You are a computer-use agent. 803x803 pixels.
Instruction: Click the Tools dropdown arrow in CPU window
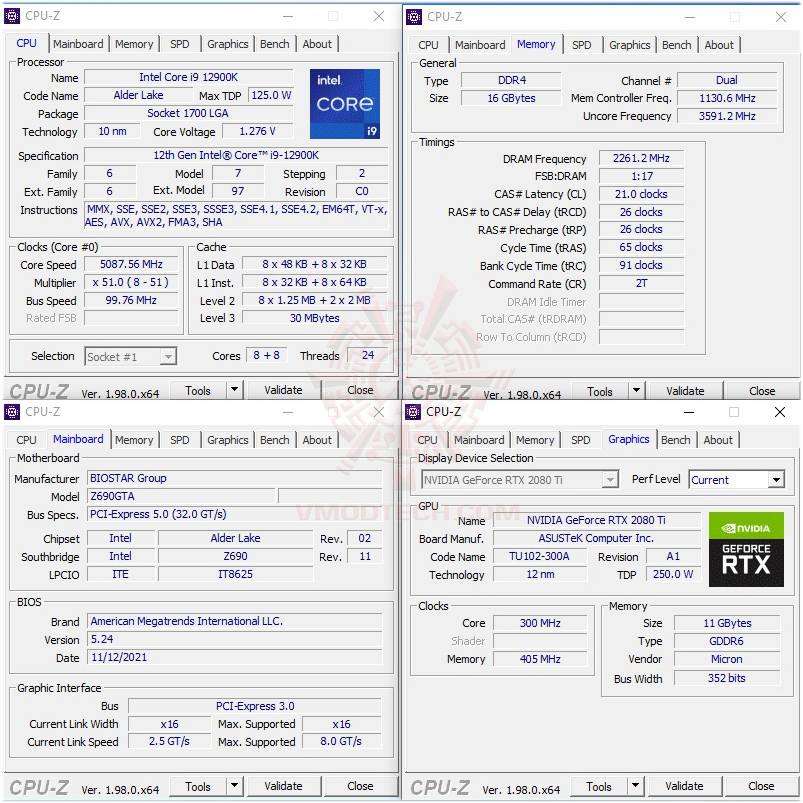click(232, 390)
